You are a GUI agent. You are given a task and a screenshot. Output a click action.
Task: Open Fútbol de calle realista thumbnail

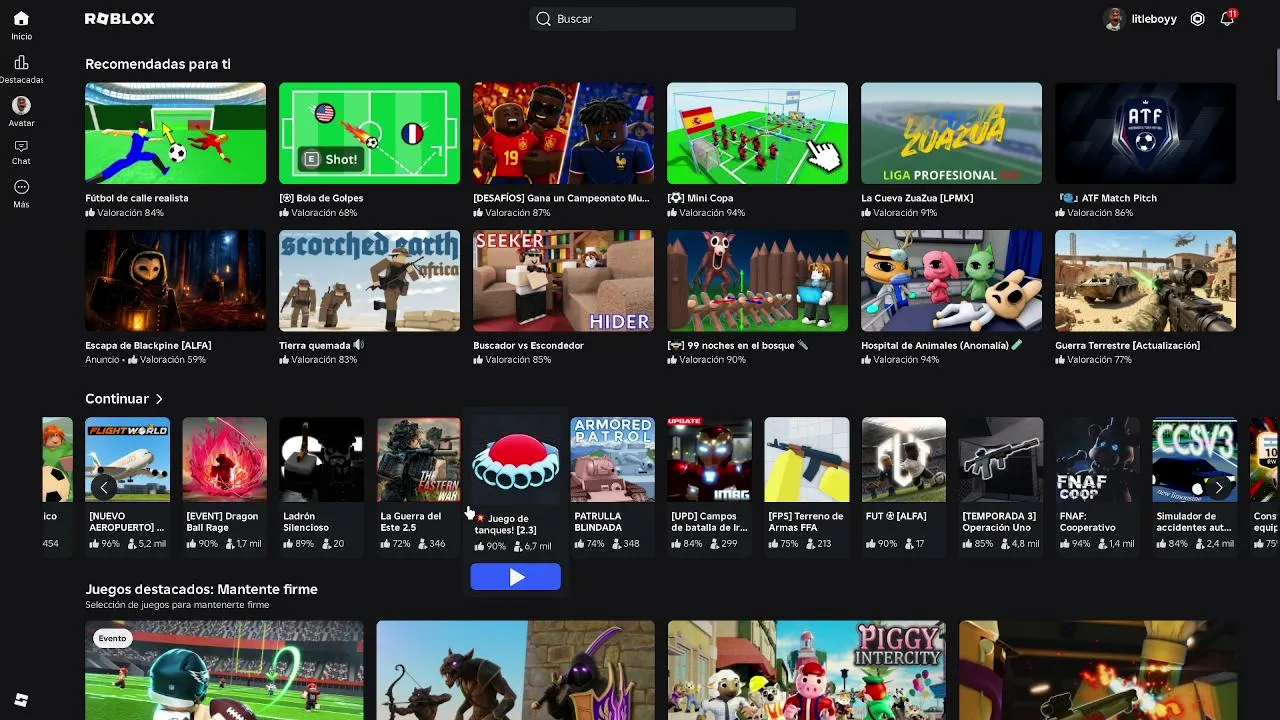pos(175,133)
